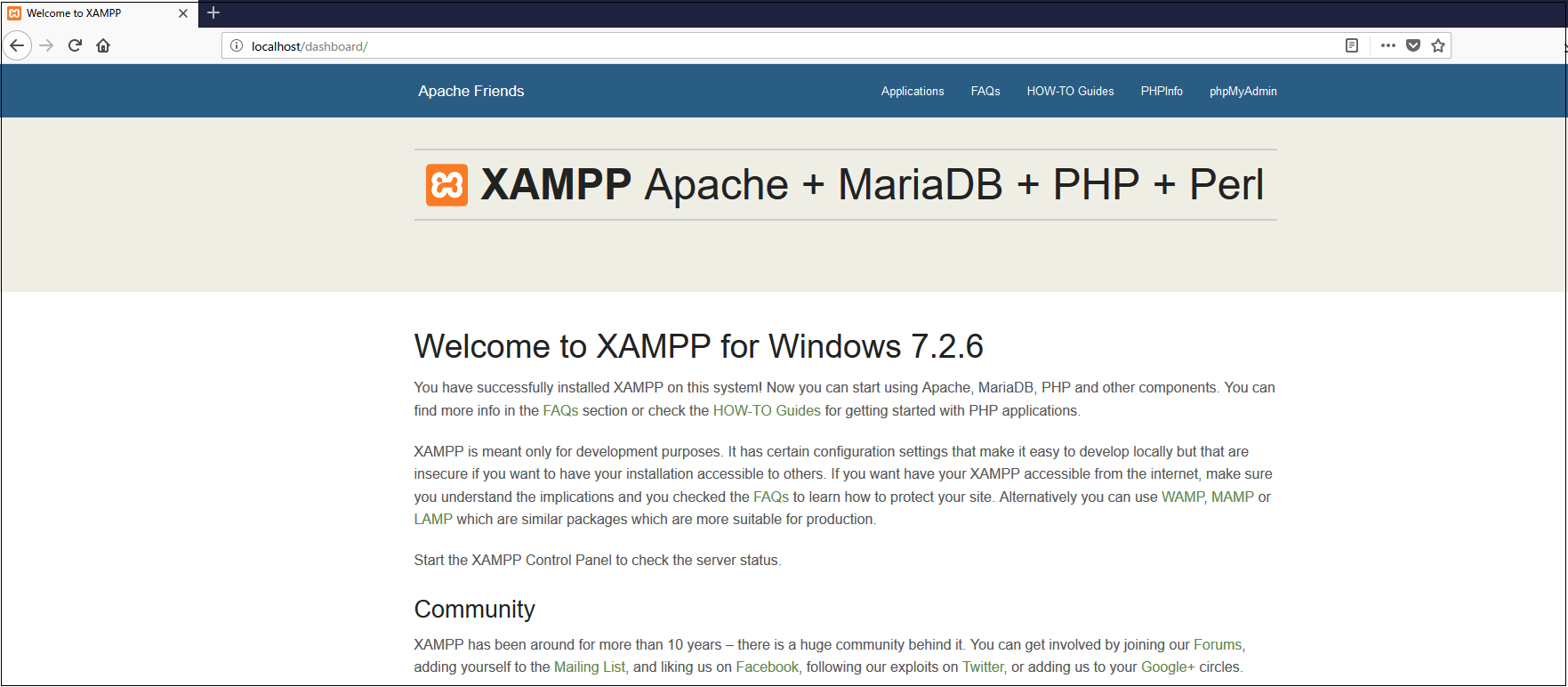Open the Facebook link
Screen dimensions: 1568x687
[x=768, y=667]
